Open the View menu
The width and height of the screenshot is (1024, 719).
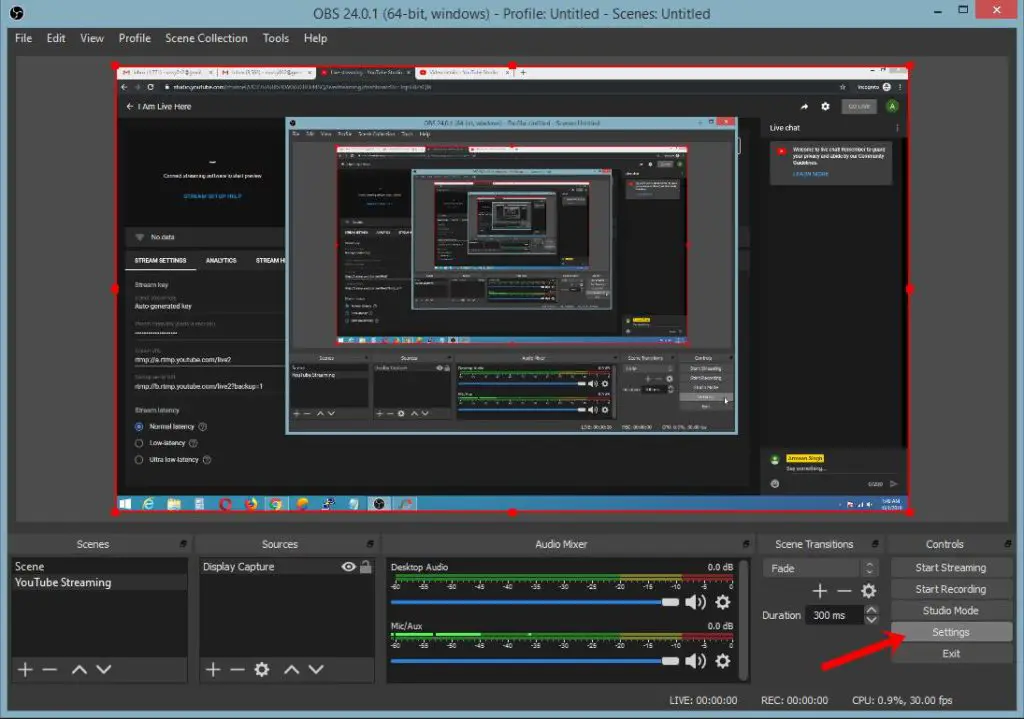(x=91, y=38)
